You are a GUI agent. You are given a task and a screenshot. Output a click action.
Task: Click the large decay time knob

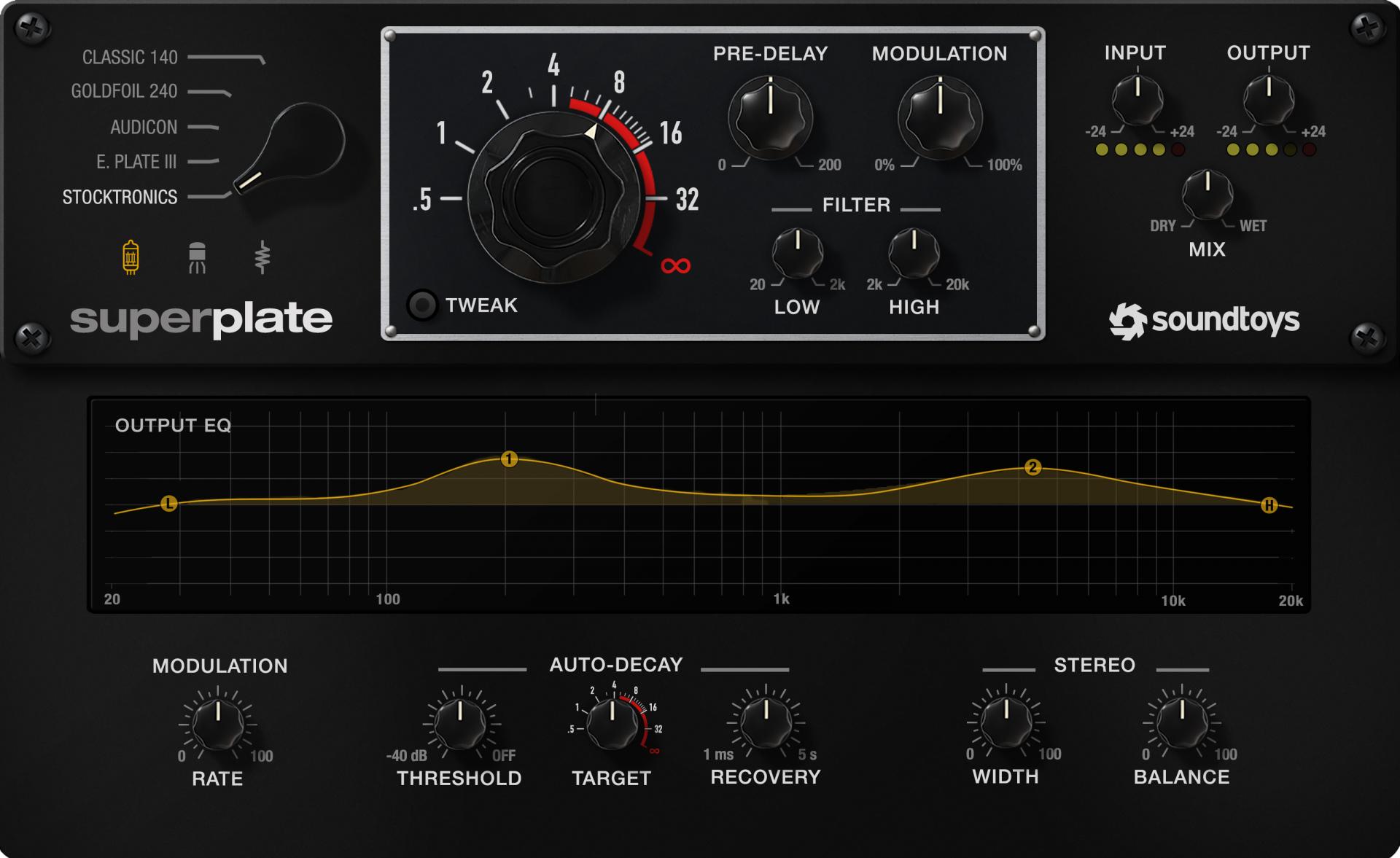tap(555, 198)
